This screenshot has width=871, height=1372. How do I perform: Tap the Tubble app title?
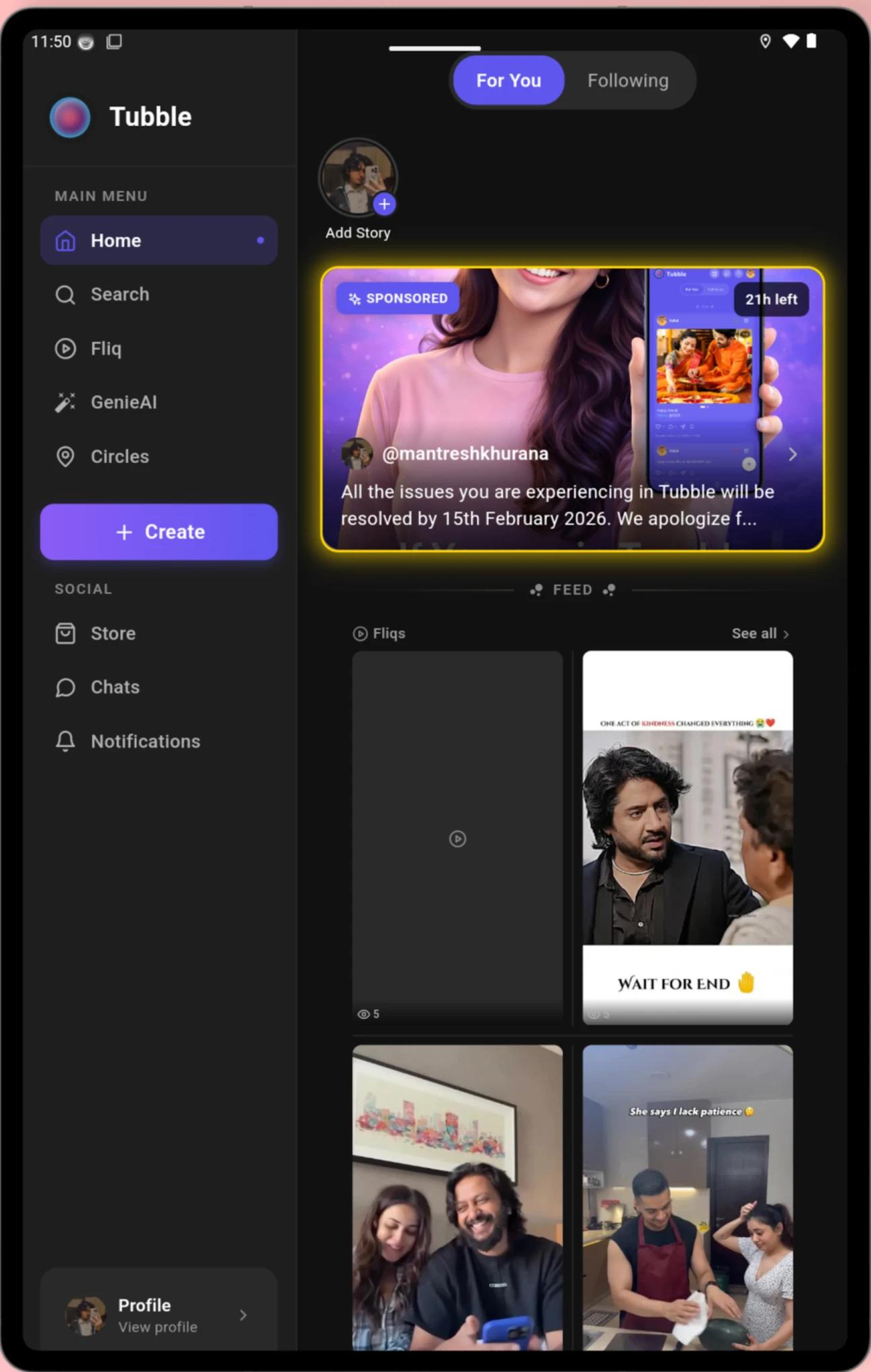pos(150,117)
